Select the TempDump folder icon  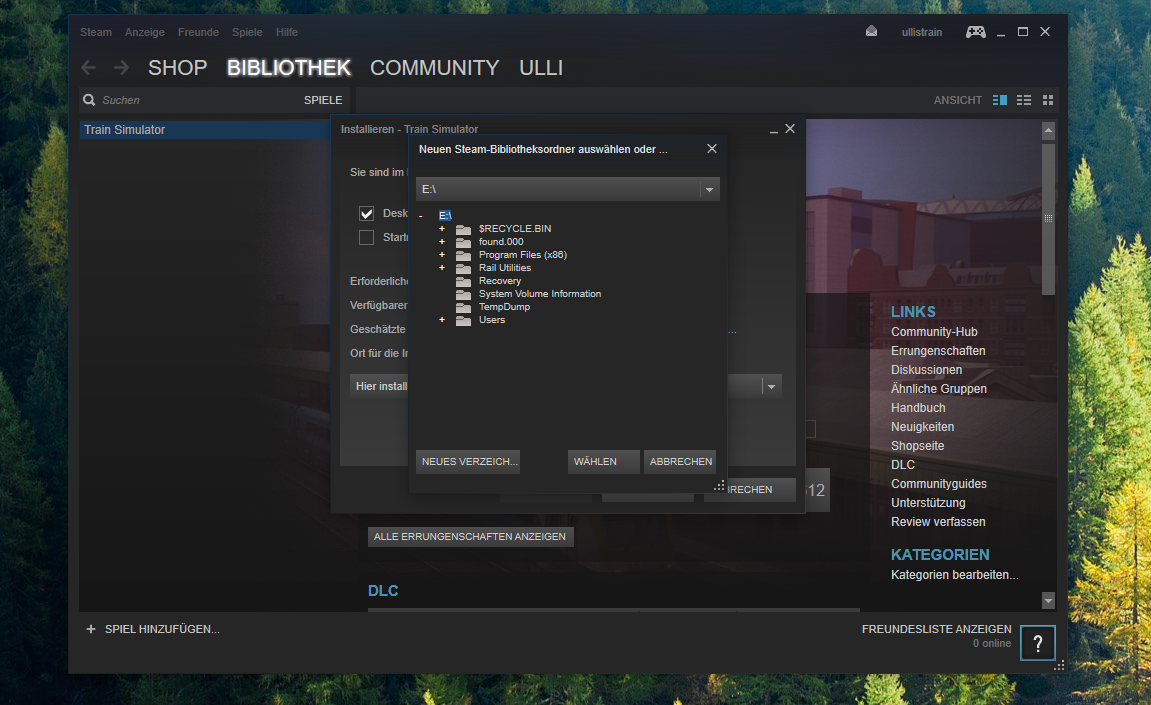pyautogui.click(x=463, y=307)
